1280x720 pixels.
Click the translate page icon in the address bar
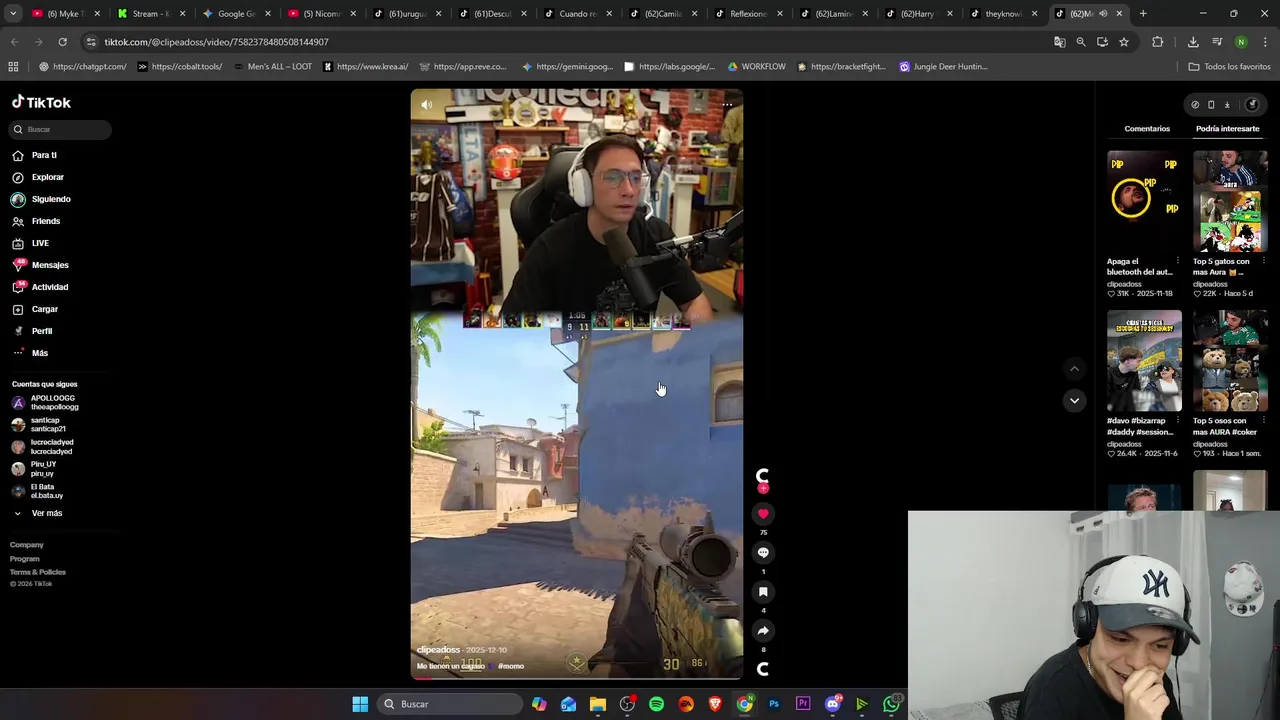point(1059,42)
